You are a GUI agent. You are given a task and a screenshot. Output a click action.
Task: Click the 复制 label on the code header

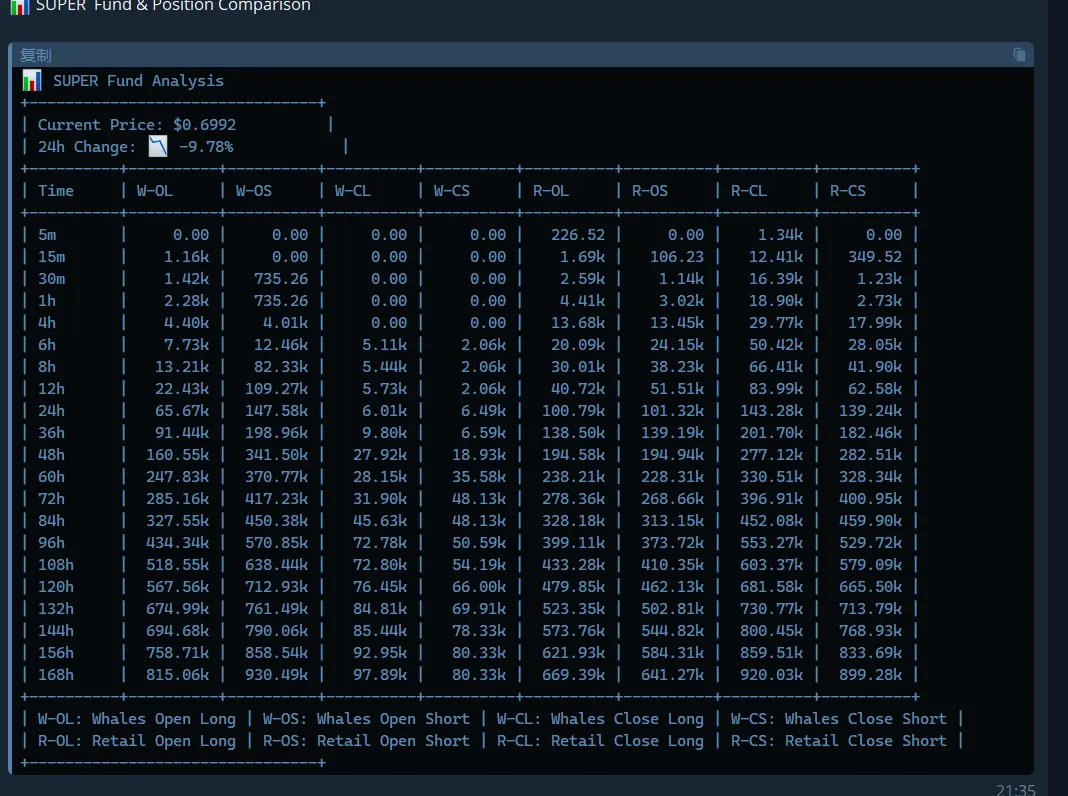click(36, 56)
